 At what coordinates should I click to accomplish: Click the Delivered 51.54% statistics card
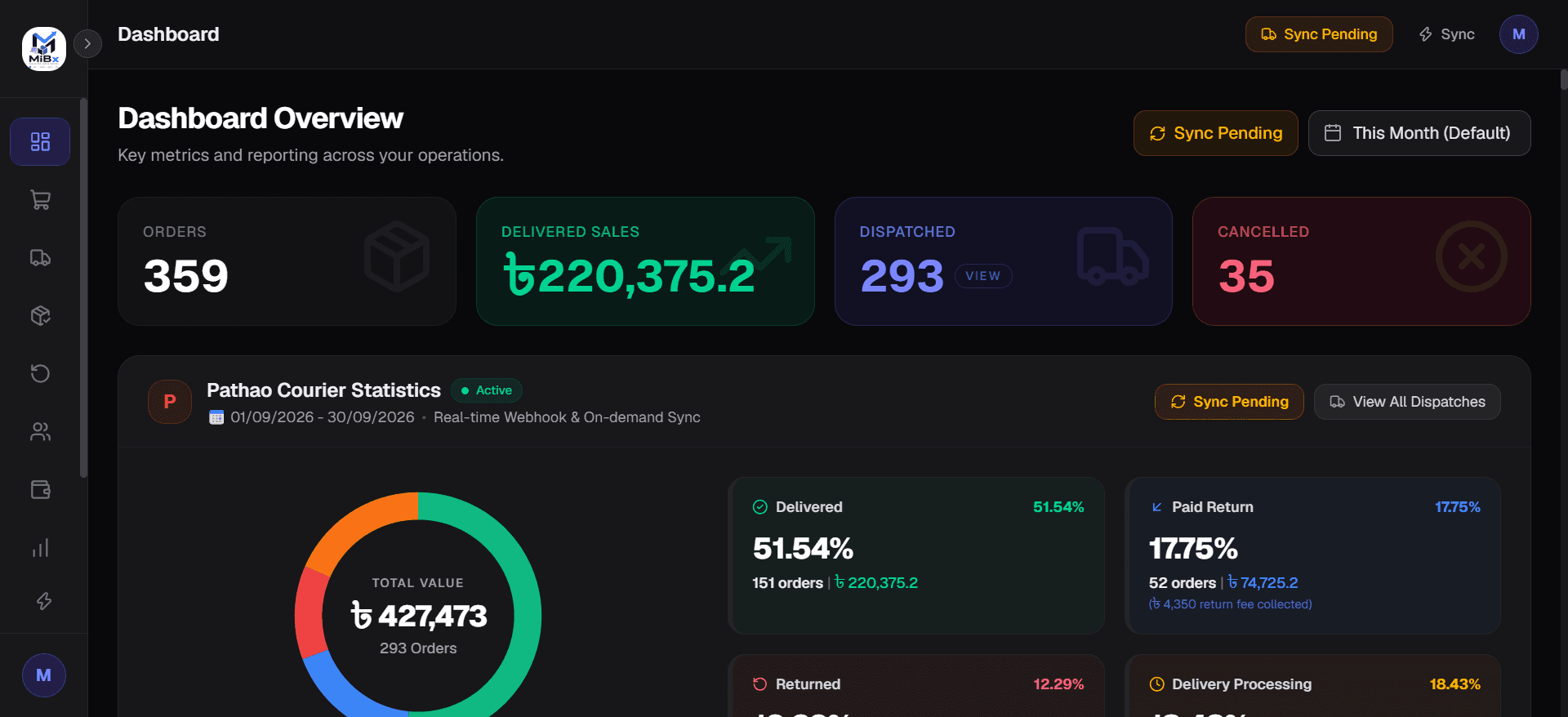coord(916,555)
